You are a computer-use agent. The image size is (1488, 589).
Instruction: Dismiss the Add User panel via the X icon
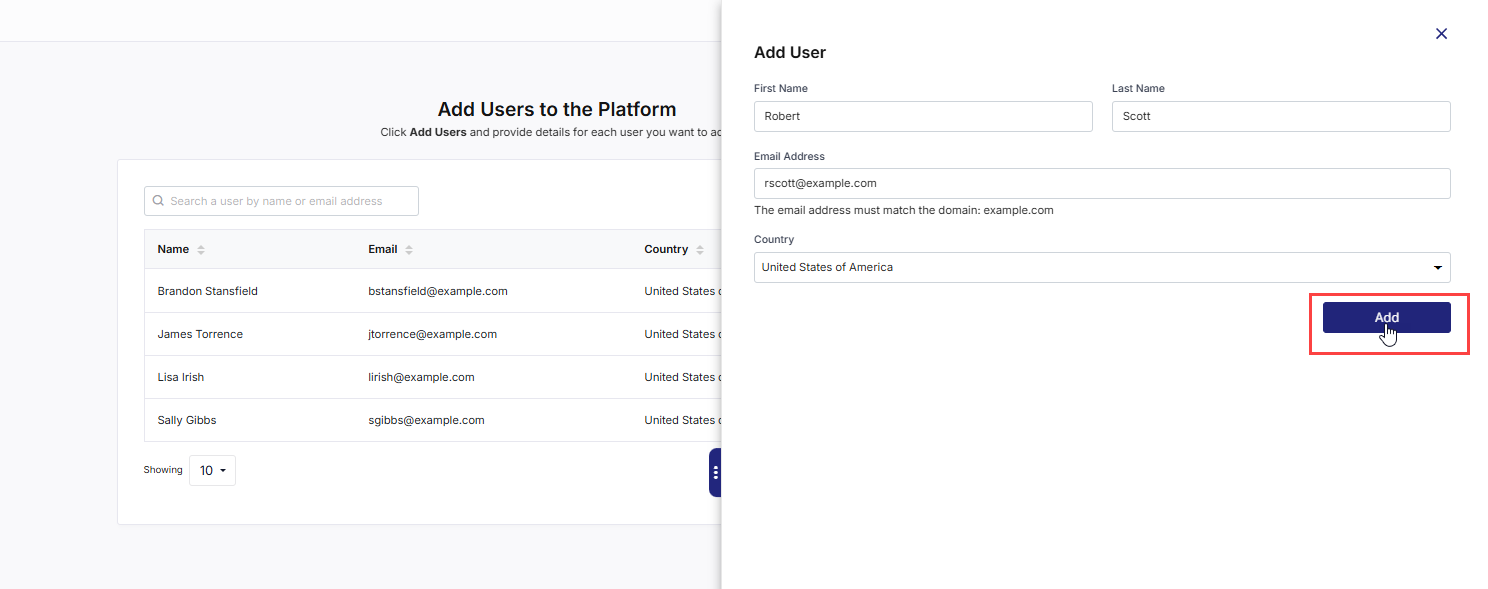[x=1441, y=33]
